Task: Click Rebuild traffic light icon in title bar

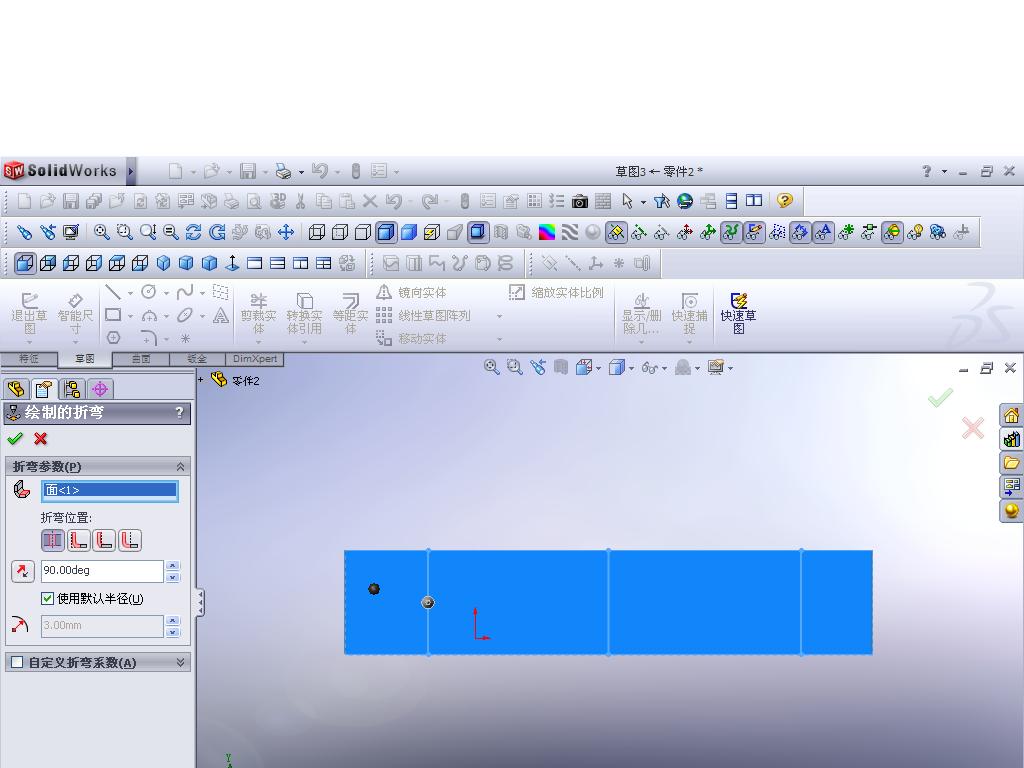Action: tap(355, 171)
